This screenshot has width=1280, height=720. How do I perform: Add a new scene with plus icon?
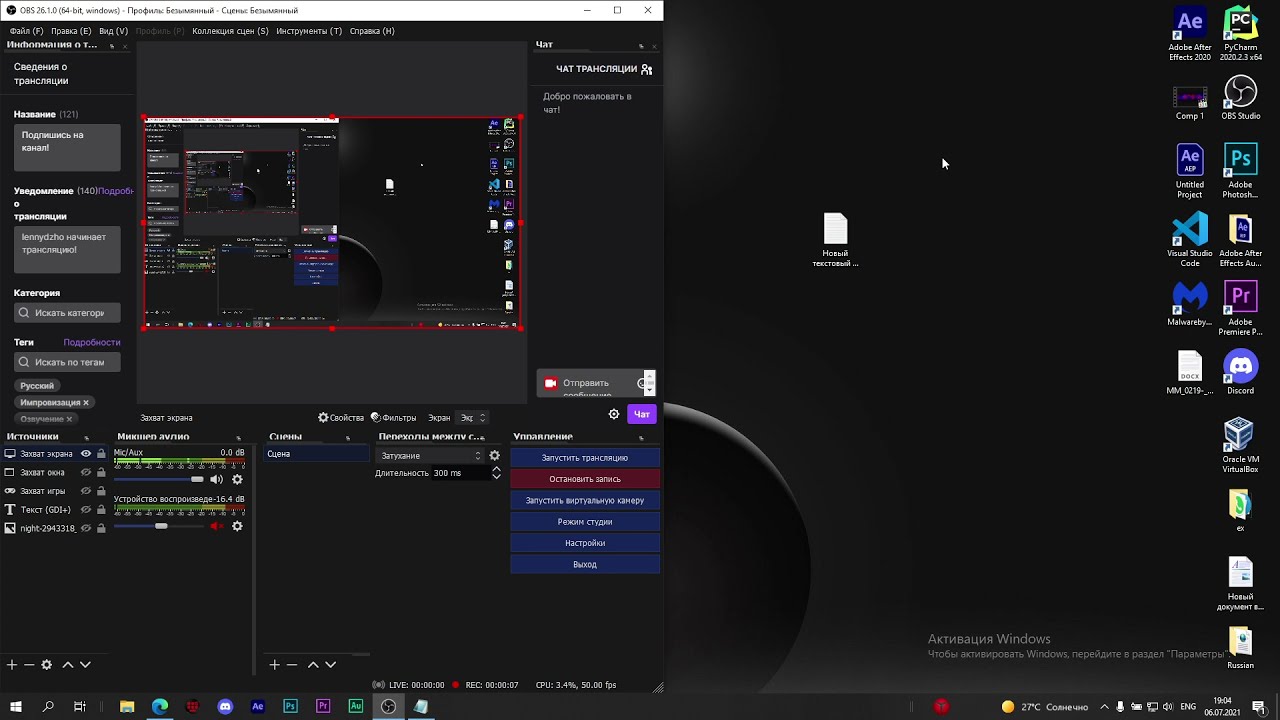coord(275,664)
